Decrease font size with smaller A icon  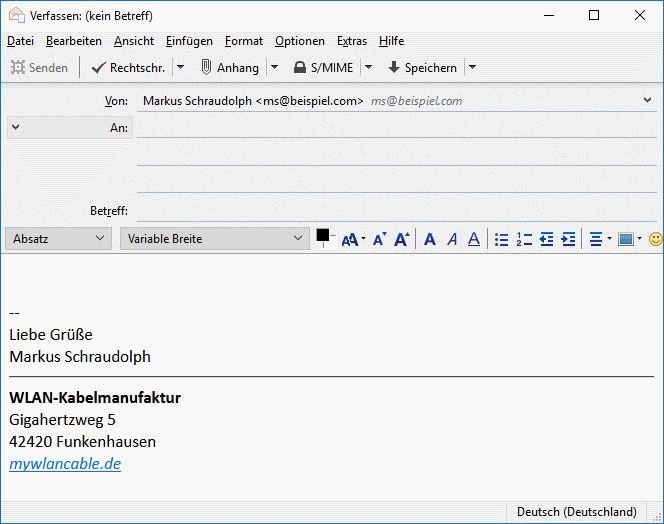coord(379,240)
